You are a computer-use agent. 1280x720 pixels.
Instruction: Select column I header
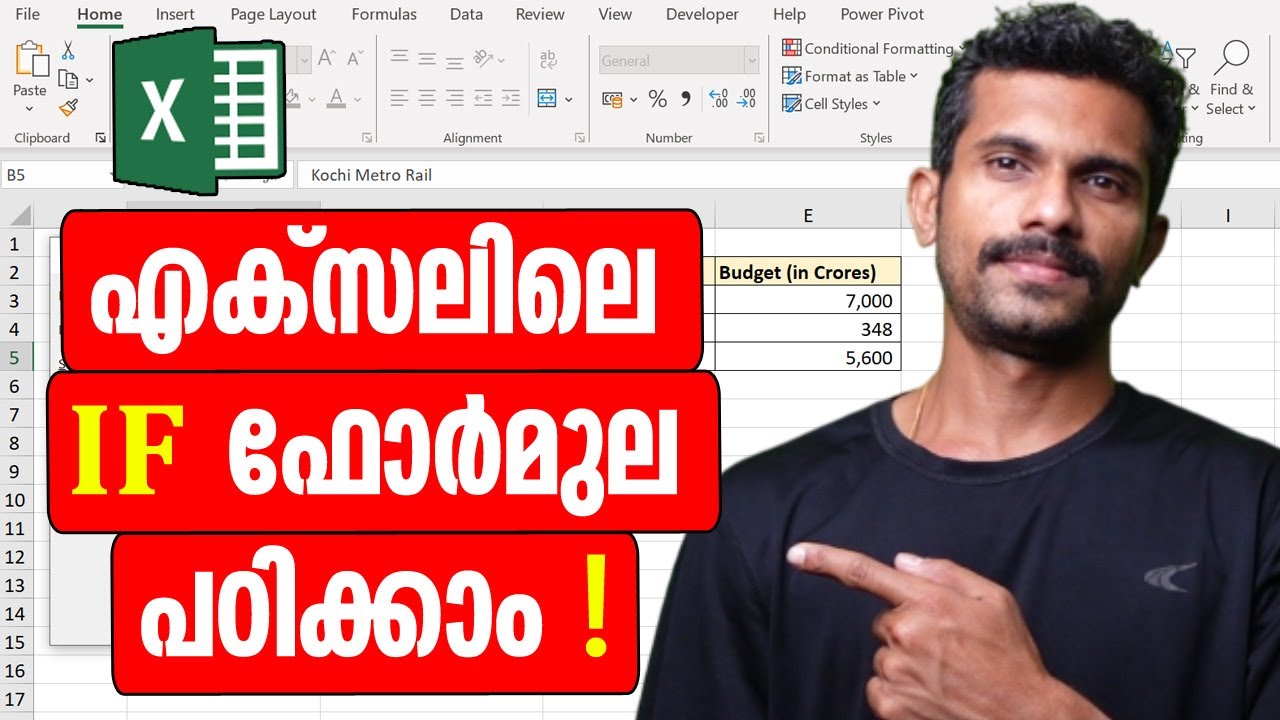[1228, 216]
